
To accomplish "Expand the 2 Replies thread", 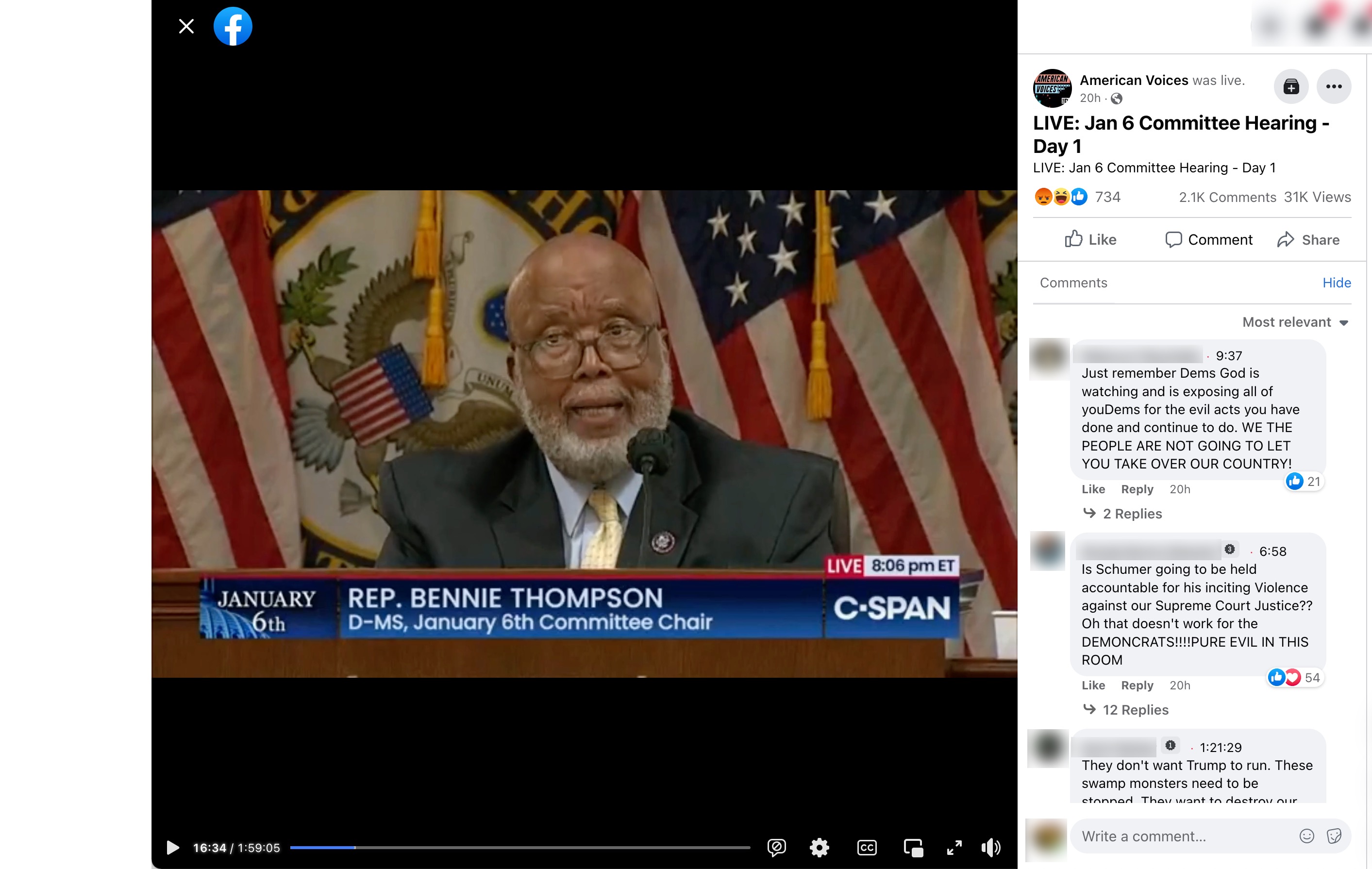I will (x=1132, y=514).
